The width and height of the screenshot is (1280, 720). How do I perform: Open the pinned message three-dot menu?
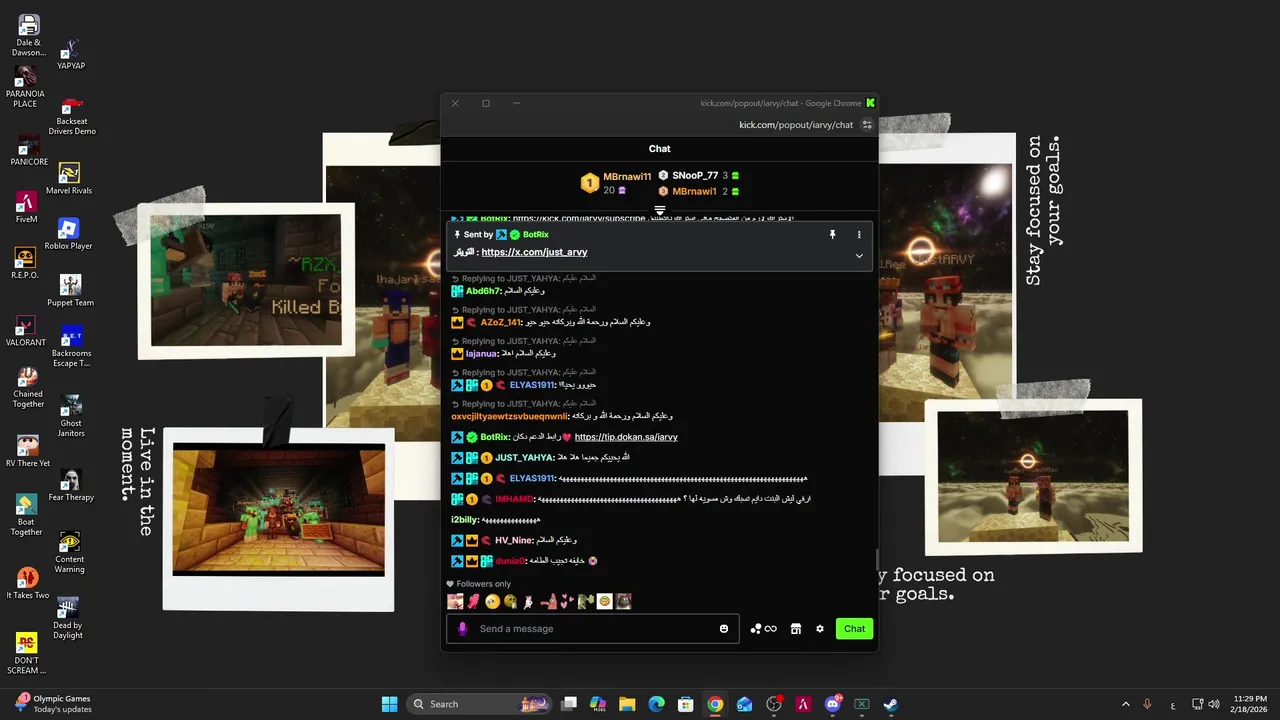(858, 234)
